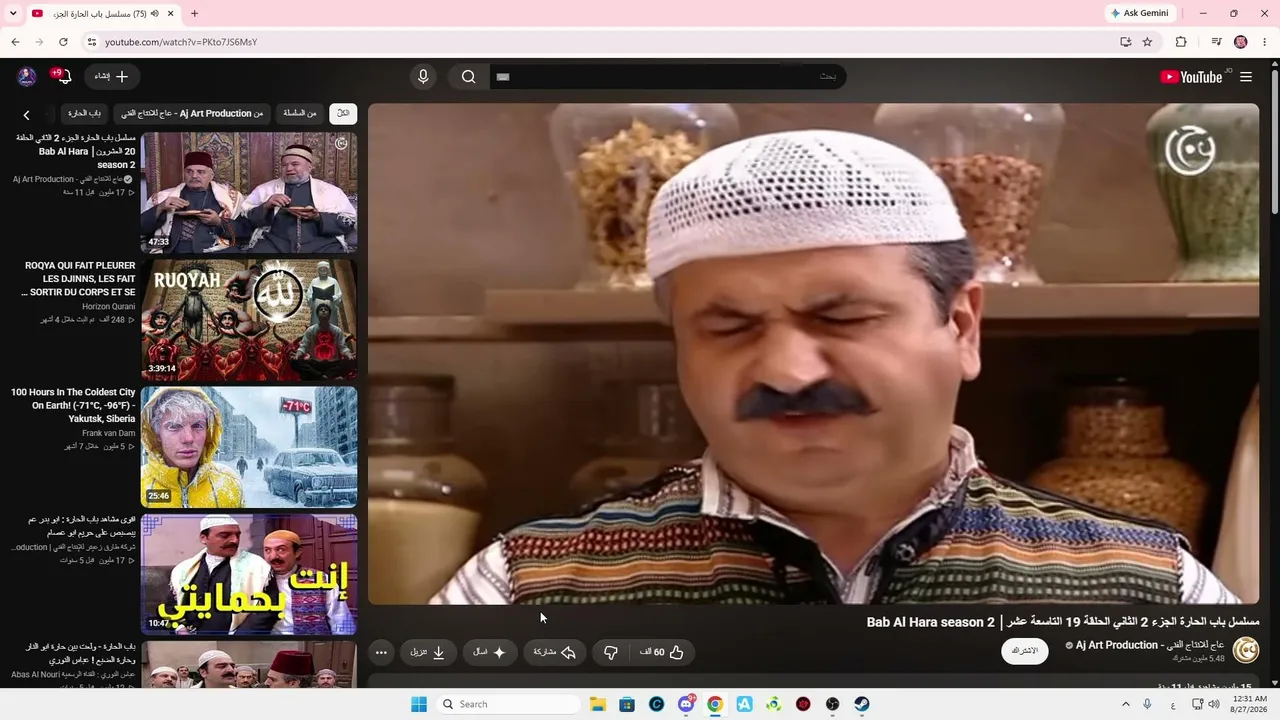Dislike the video with thumbs down
Screen dimensions: 1280x720
tap(610, 653)
